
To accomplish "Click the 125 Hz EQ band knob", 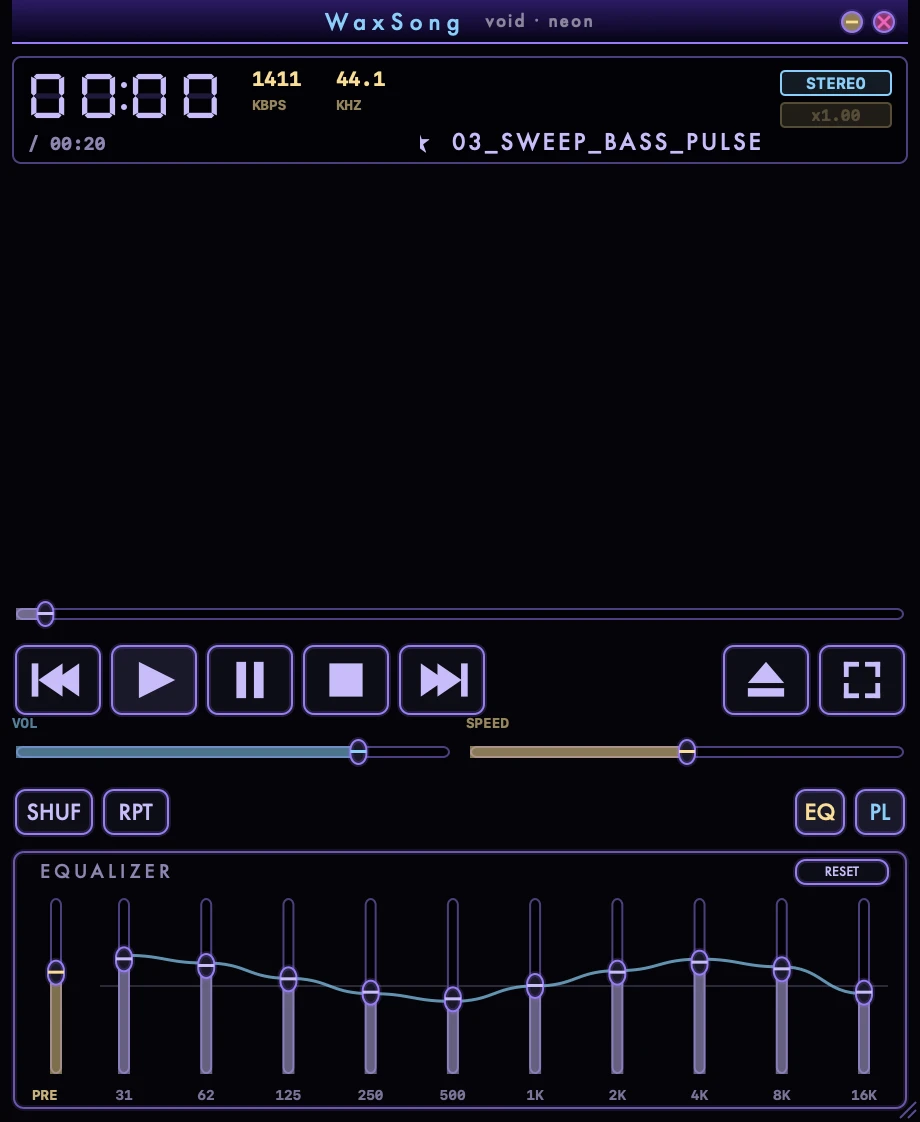I will [288, 978].
